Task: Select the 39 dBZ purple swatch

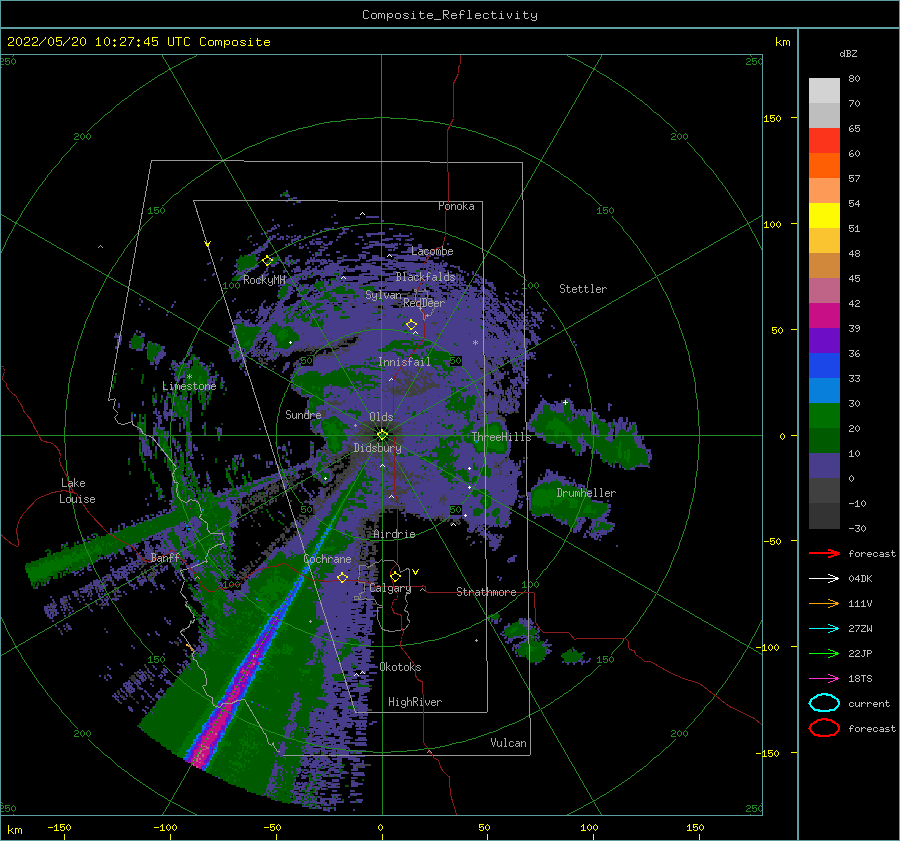Action: tap(824, 340)
